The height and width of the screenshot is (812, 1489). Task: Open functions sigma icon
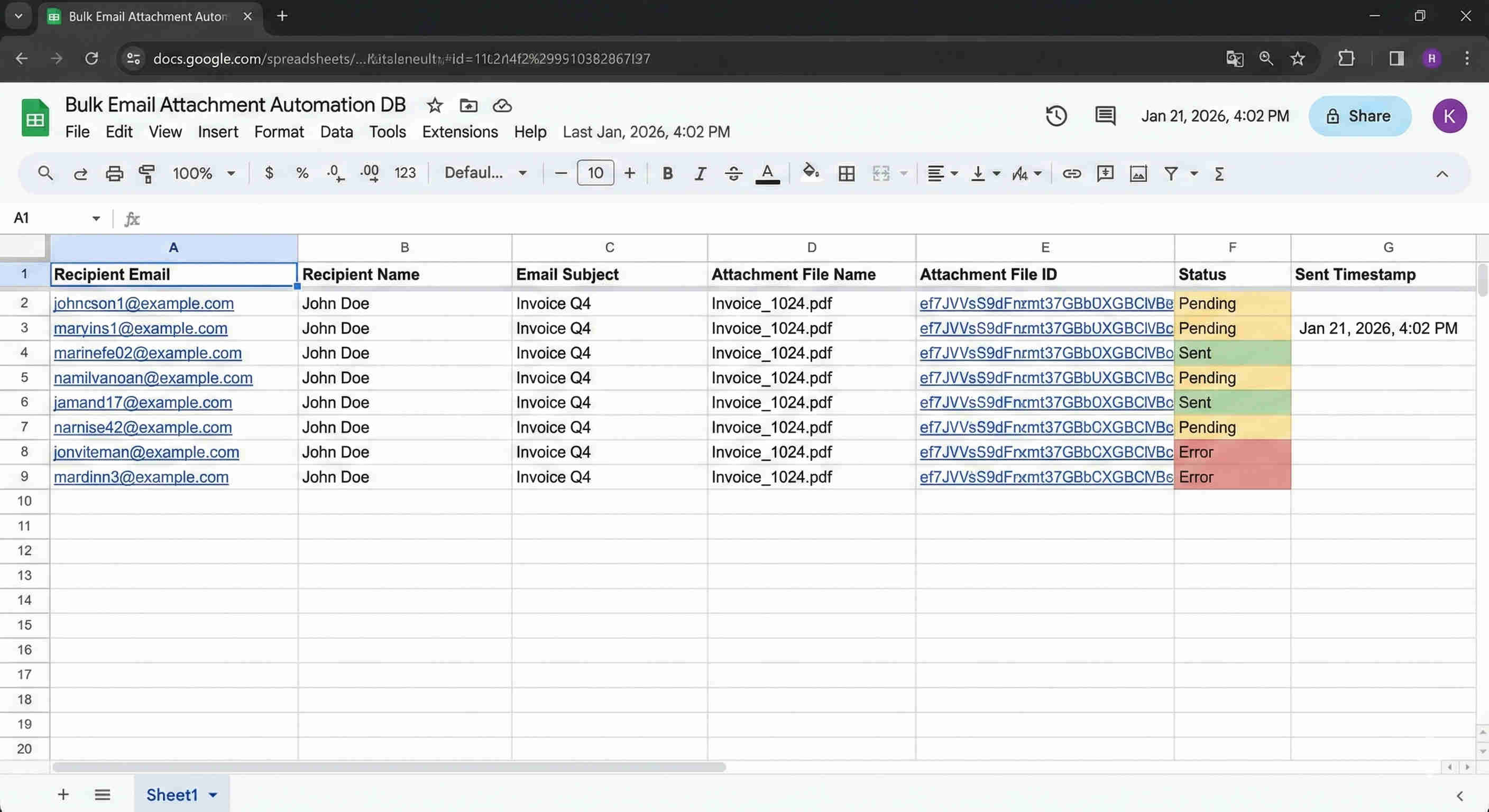[x=1219, y=173]
